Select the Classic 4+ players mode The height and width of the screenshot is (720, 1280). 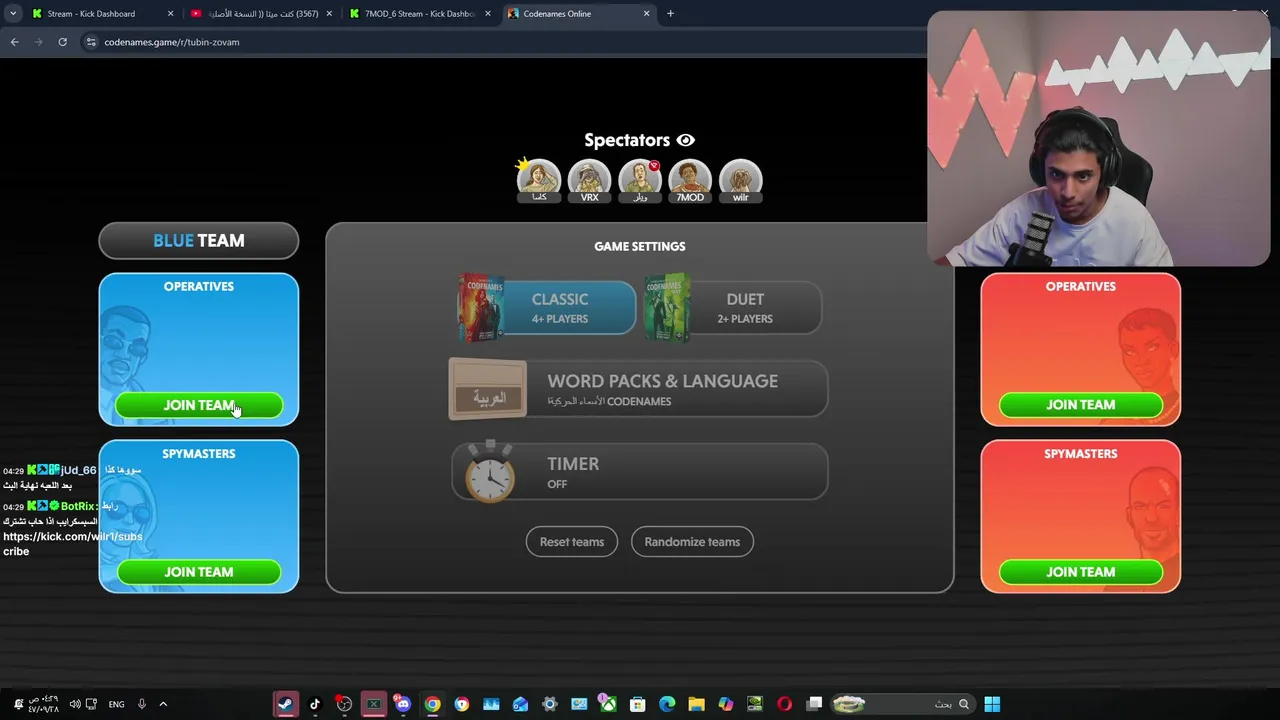(547, 308)
